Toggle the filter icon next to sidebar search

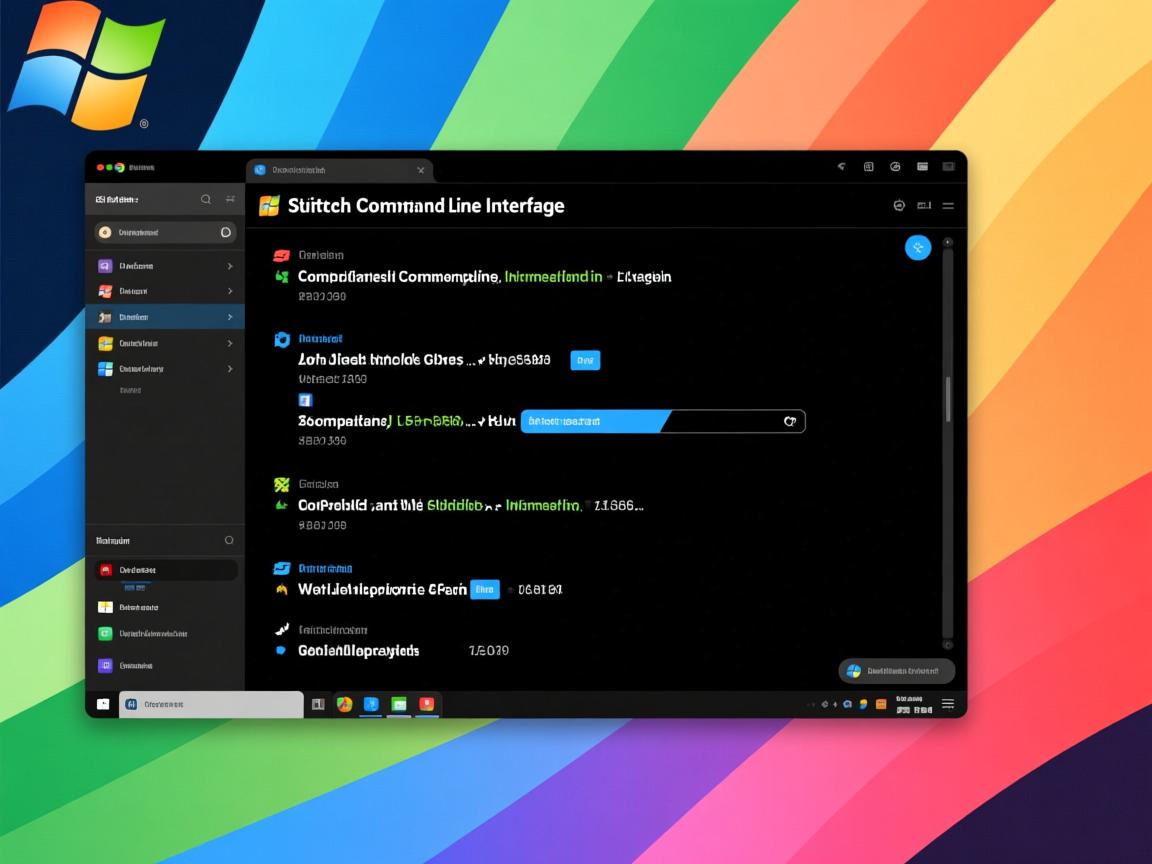coord(231,199)
